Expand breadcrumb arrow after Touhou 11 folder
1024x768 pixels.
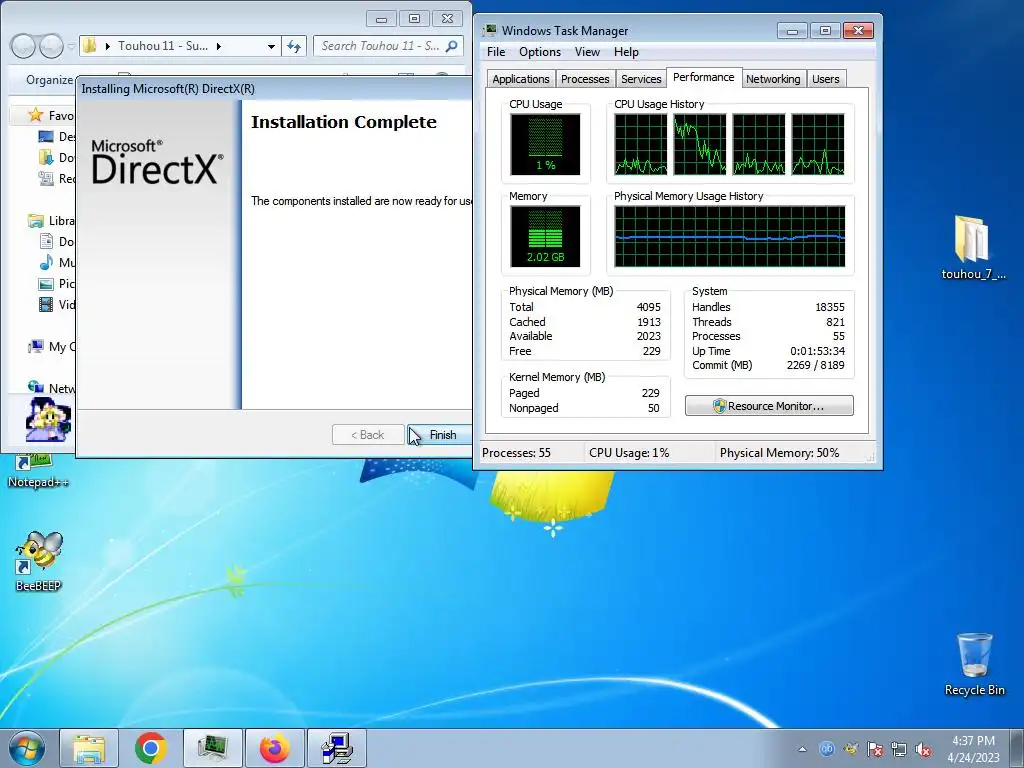click(219, 46)
